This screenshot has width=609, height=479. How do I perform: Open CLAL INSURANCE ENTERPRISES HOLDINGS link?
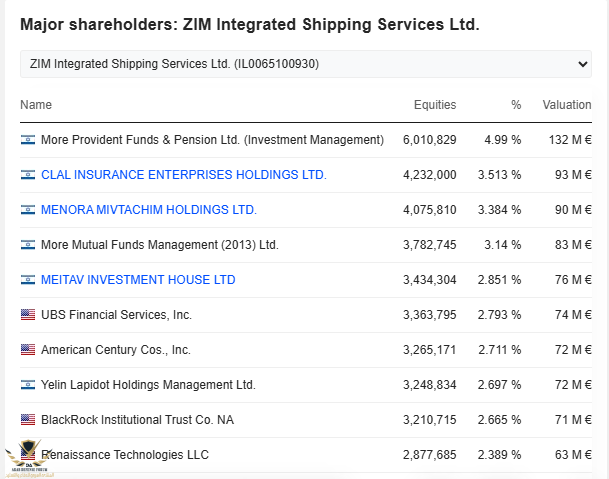tap(184, 175)
